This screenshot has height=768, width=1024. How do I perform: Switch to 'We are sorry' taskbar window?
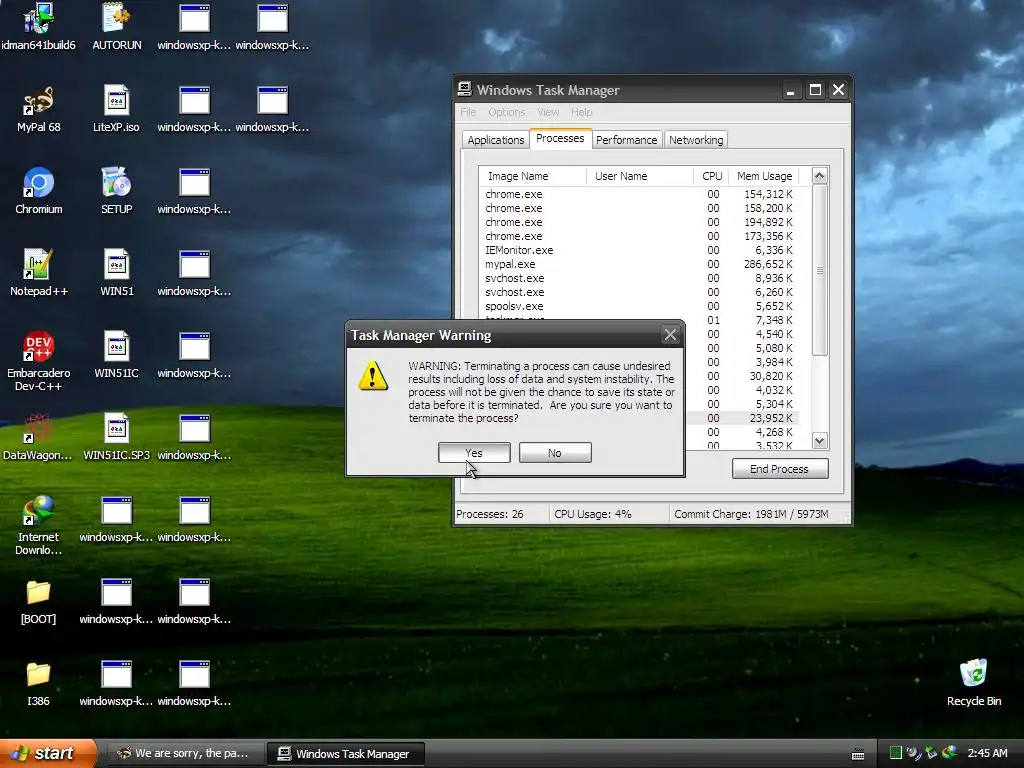[x=184, y=754]
